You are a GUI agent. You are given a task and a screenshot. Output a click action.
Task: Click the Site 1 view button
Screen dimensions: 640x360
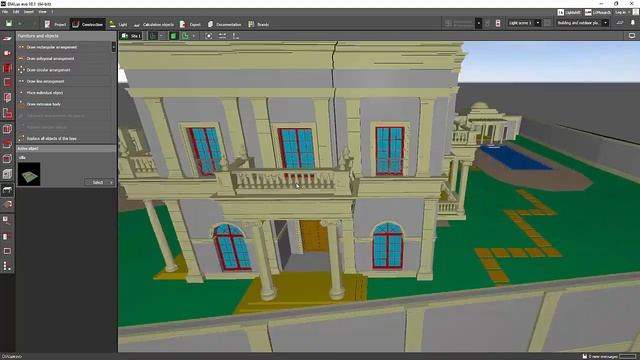(131, 36)
